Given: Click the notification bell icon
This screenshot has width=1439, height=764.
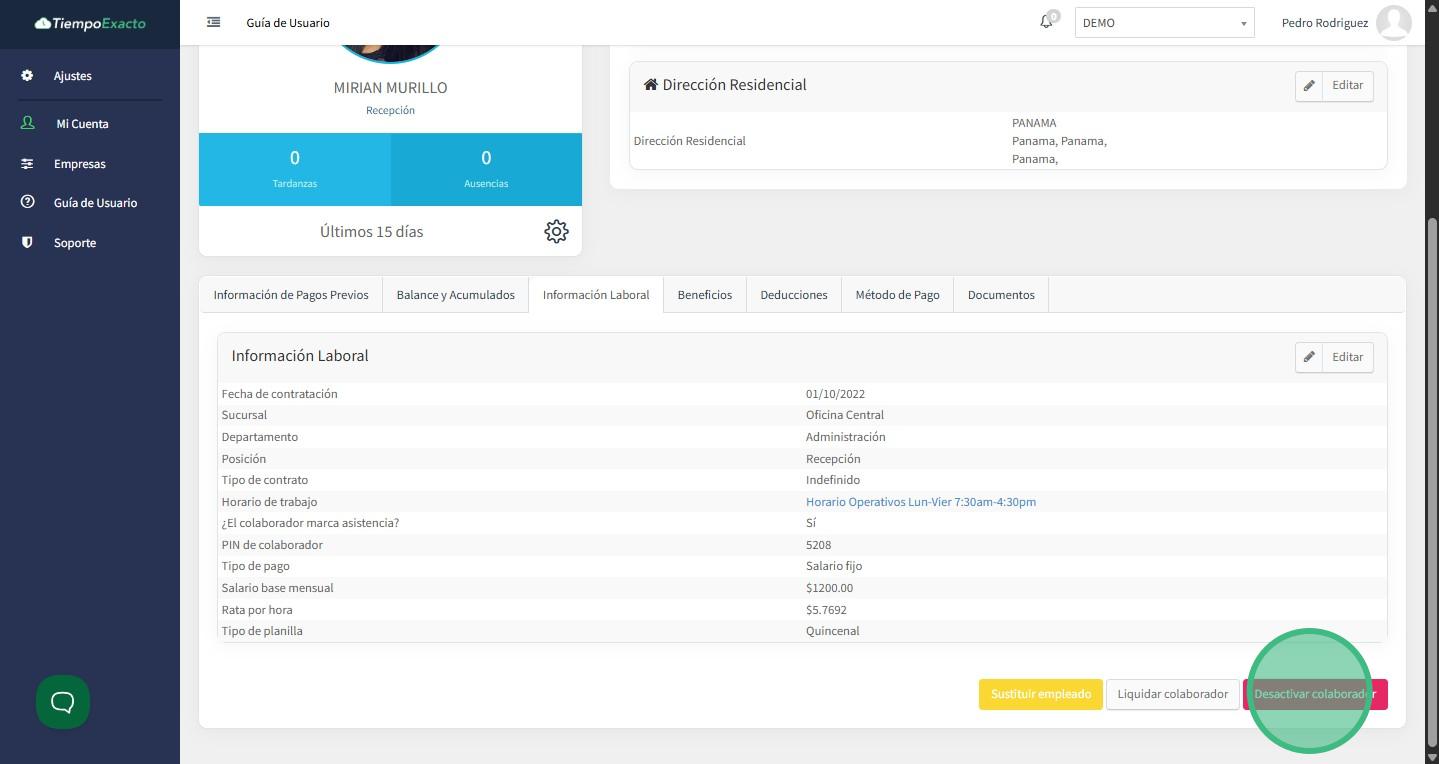Looking at the screenshot, I should (x=1046, y=22).
